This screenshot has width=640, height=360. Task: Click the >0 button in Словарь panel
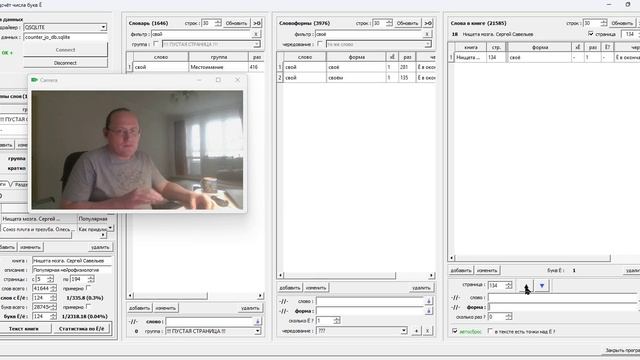[257, 23]
